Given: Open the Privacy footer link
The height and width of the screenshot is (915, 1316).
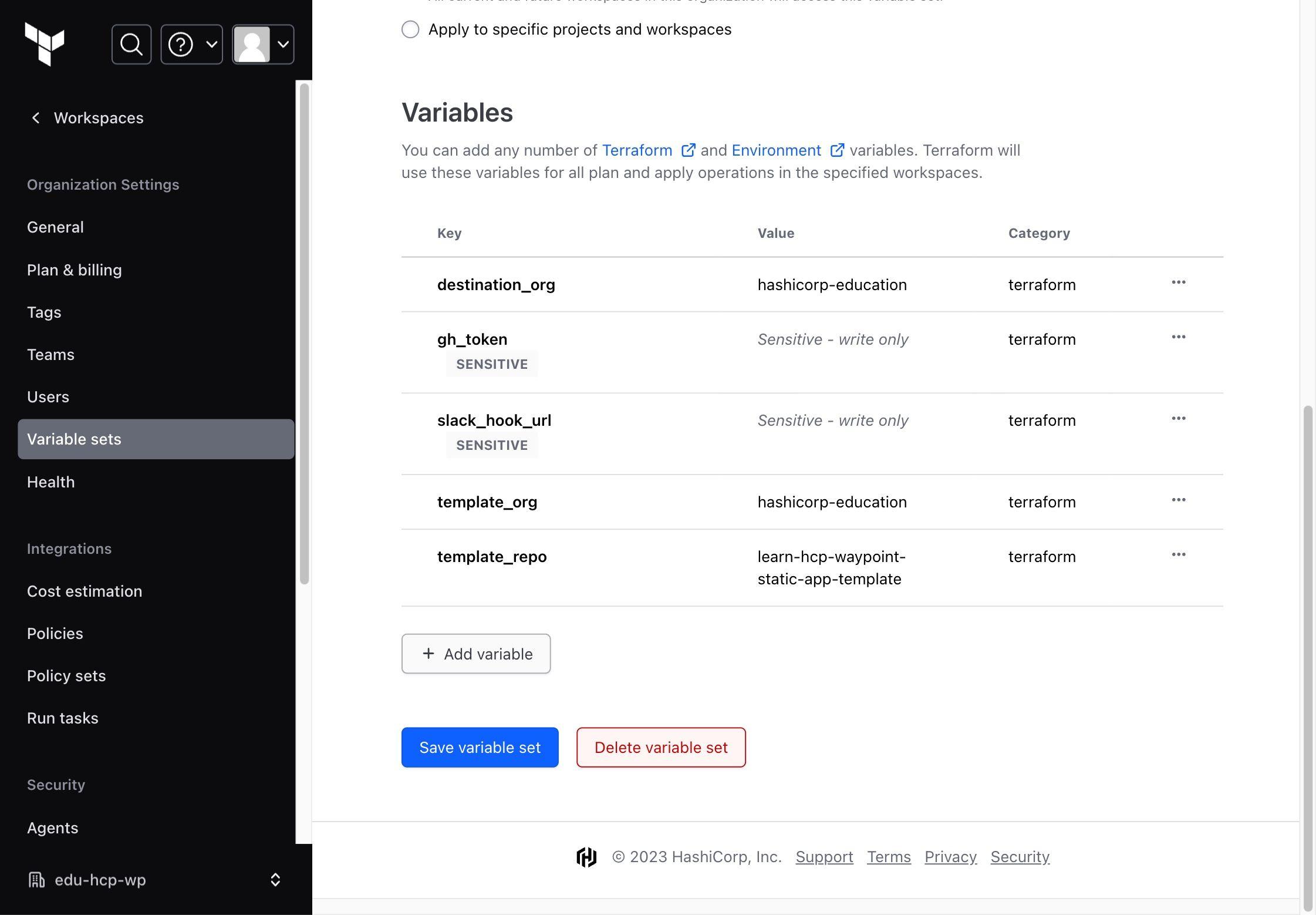Looking at the screenshot, I should pos(950,857).
